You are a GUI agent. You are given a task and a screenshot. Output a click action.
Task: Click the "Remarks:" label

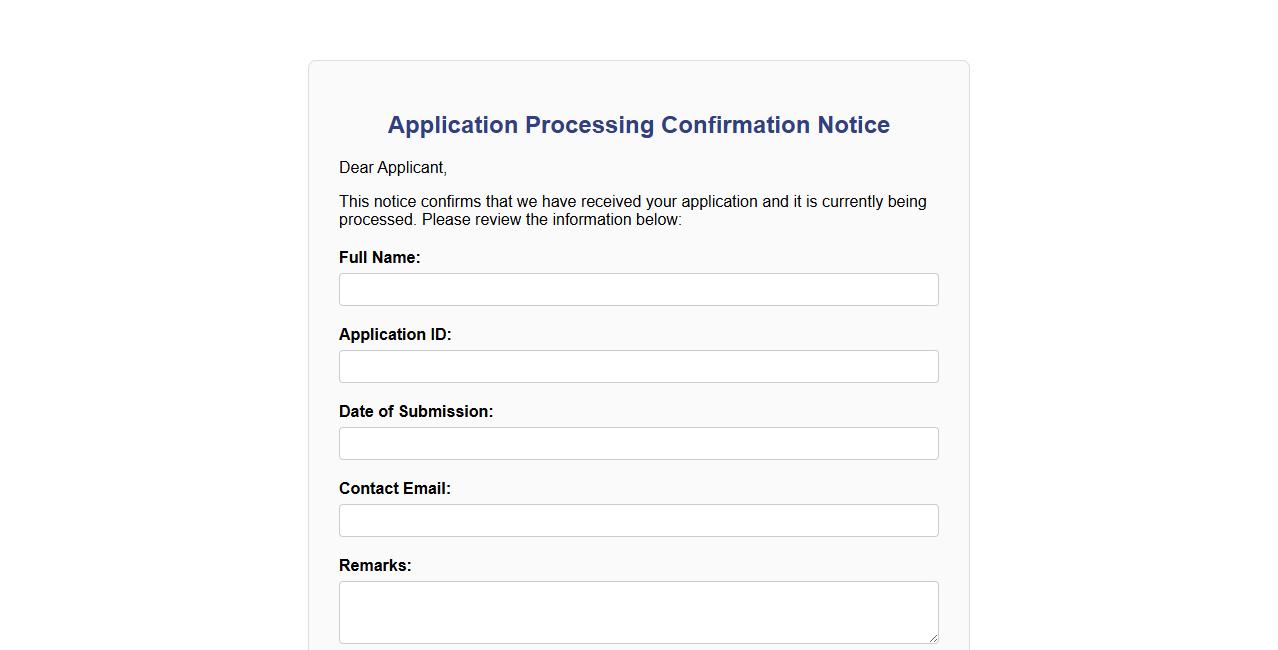375,566
